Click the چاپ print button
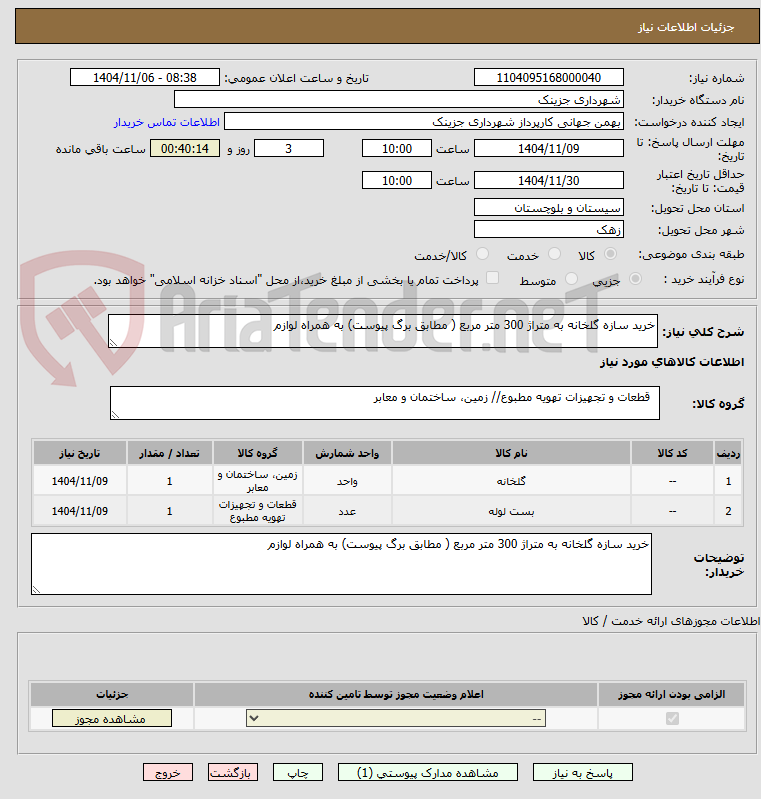 (298, 773)
